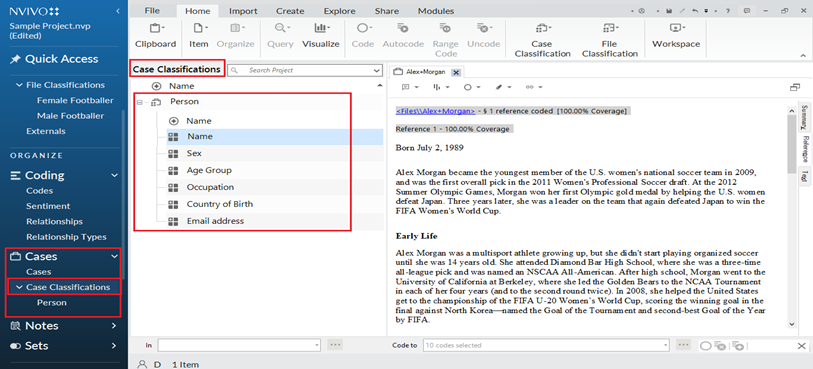
Task: Select Female Footballer in navigation
Action: (75, 101)
